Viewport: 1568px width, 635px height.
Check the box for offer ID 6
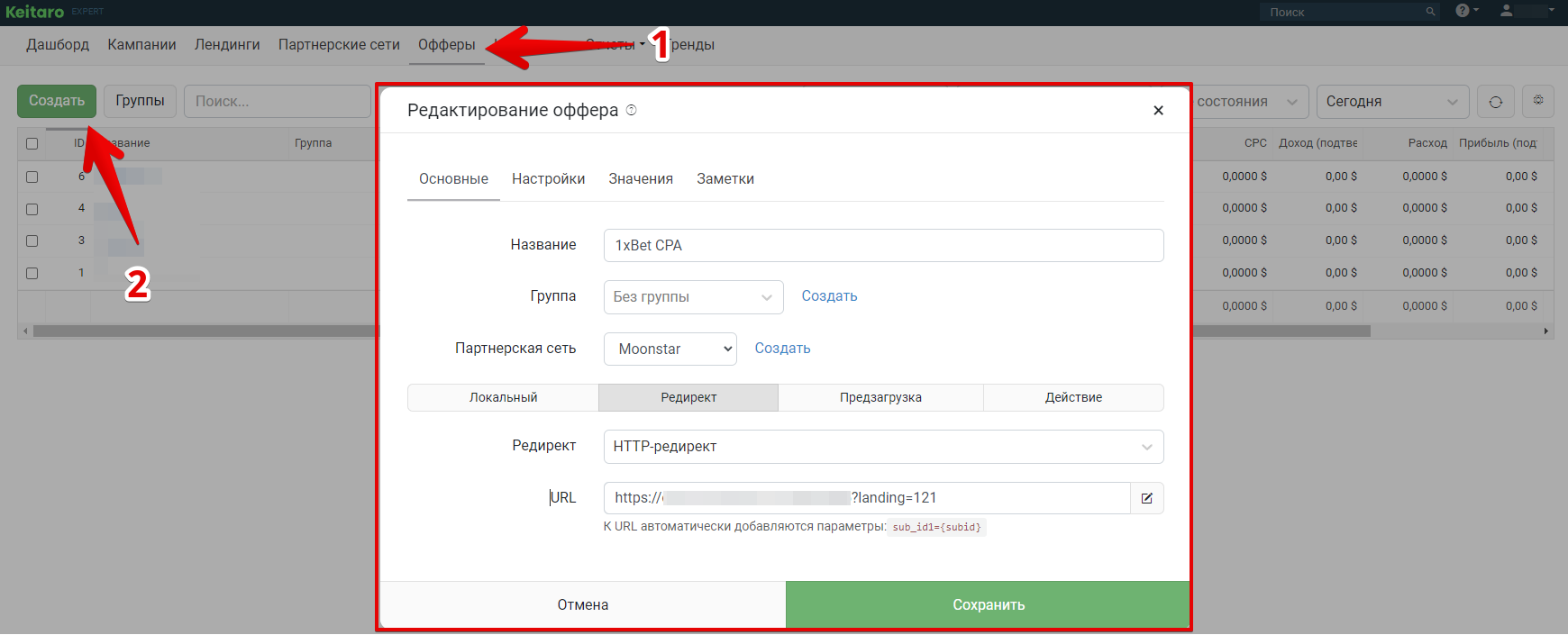(32, 177)
